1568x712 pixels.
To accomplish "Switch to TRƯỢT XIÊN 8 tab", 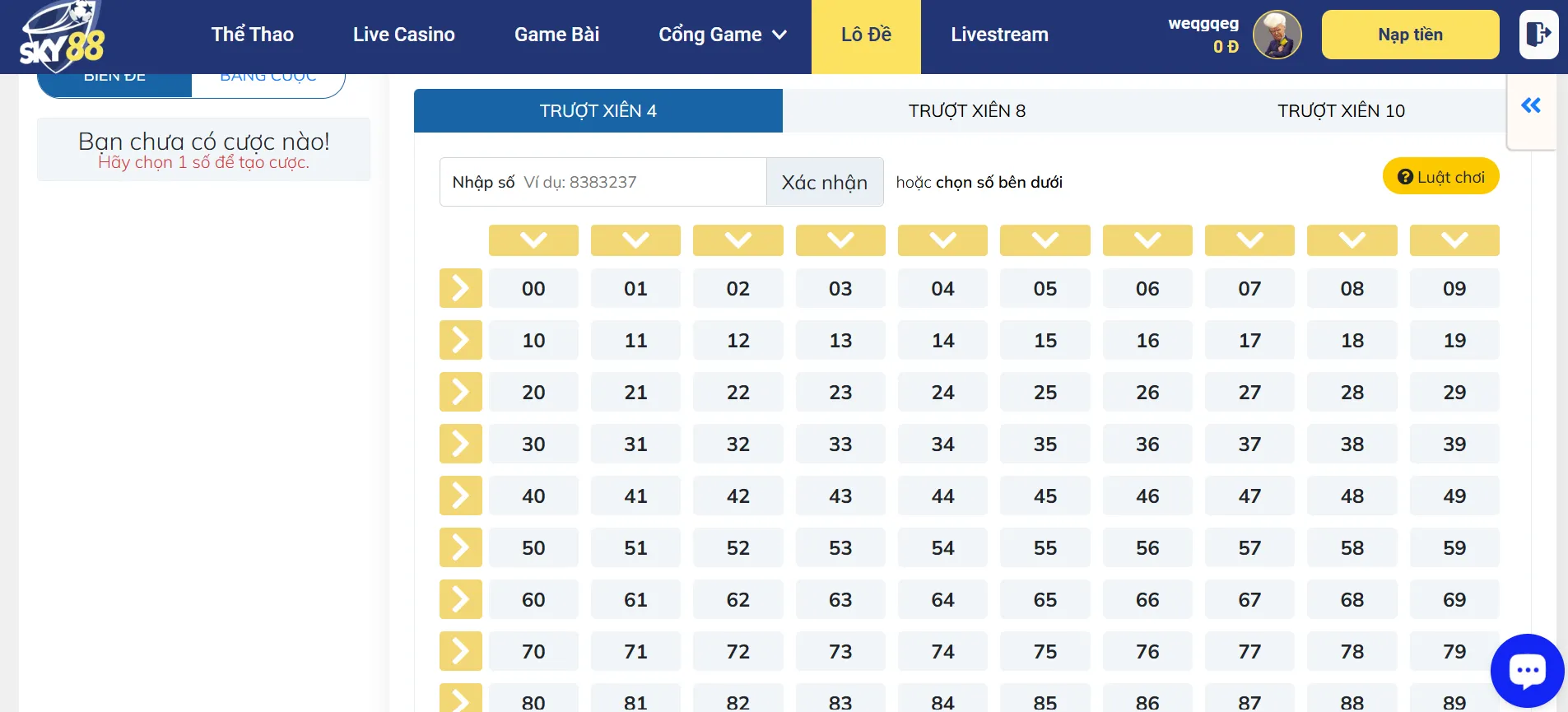I will [x=966, y=111].
